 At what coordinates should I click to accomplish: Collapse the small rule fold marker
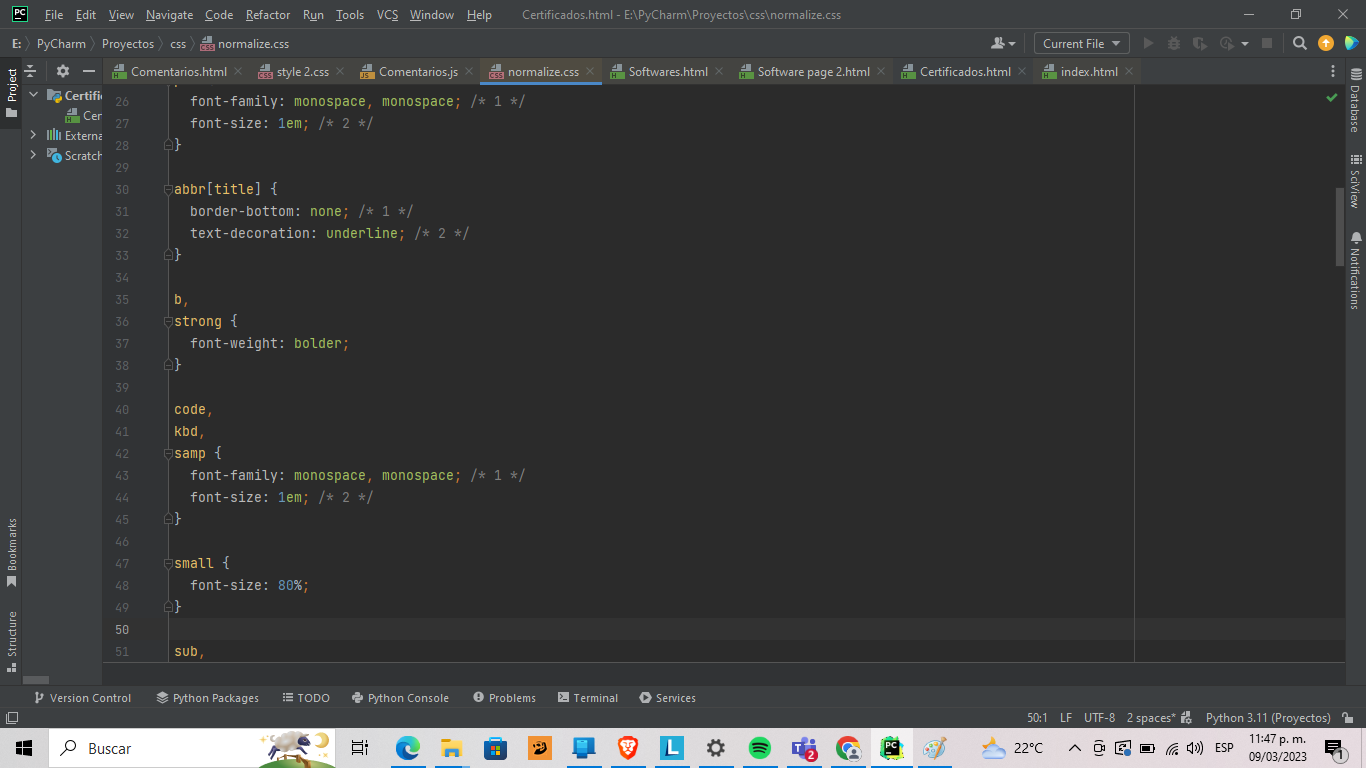click(169, 564)
